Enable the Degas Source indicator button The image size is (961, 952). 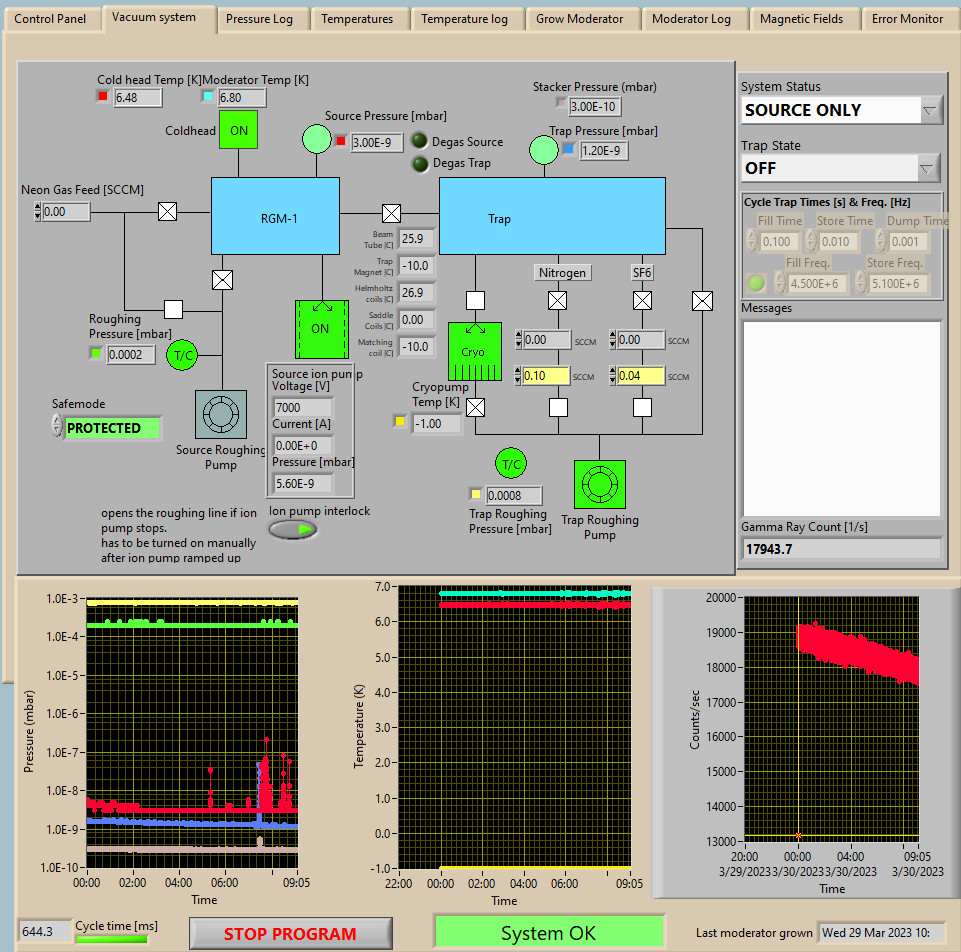point(419,142)
